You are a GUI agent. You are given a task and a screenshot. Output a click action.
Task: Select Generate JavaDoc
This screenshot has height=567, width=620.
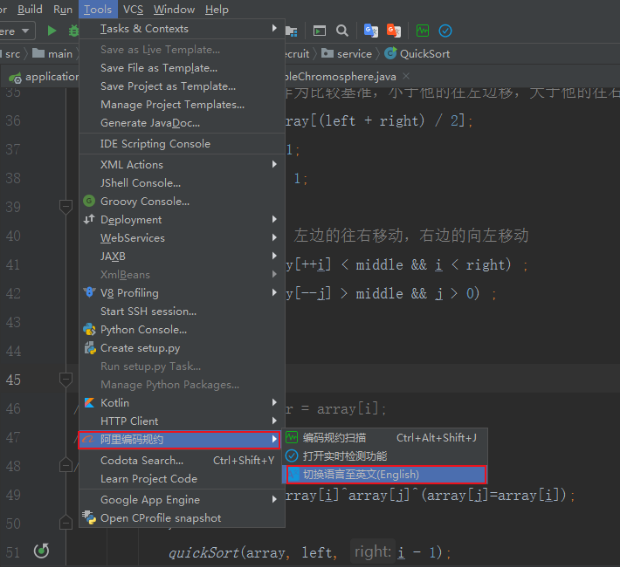[x=182, y=123]
